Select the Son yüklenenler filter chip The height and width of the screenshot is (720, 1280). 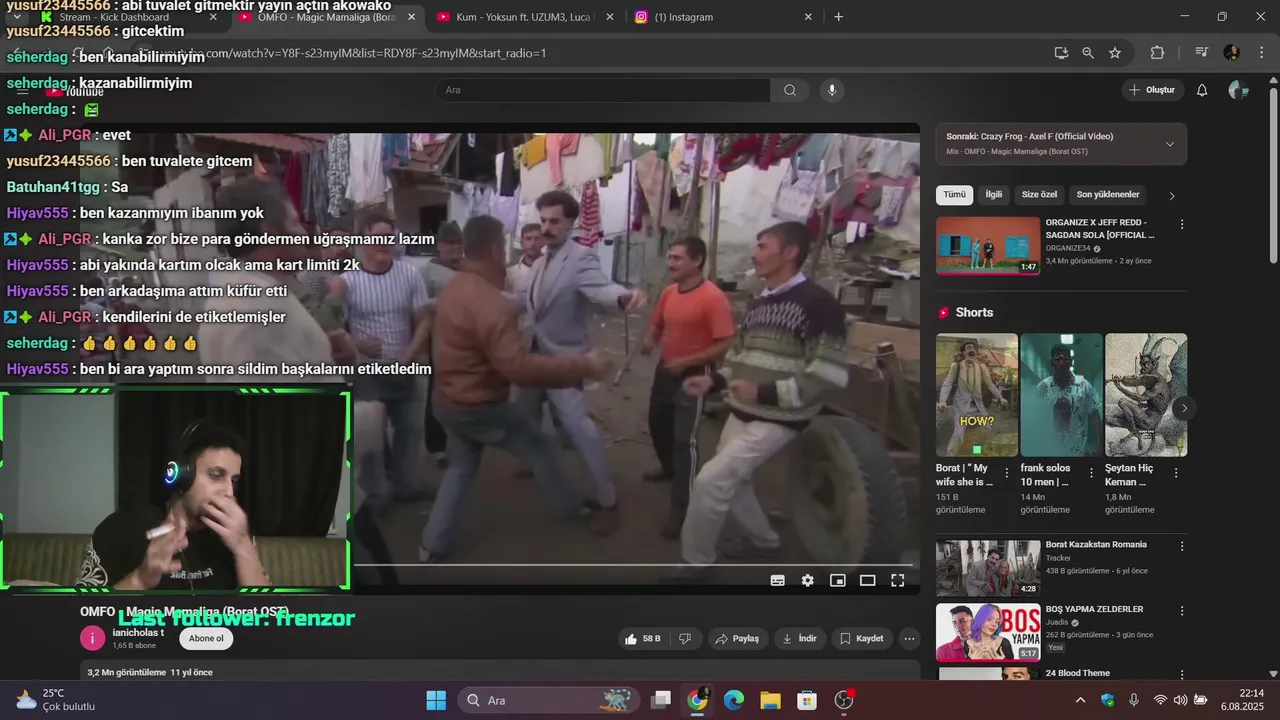(1108, 195)
